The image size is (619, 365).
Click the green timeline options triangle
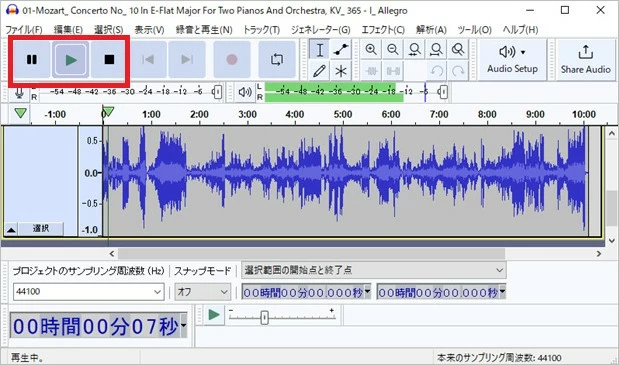20,114
